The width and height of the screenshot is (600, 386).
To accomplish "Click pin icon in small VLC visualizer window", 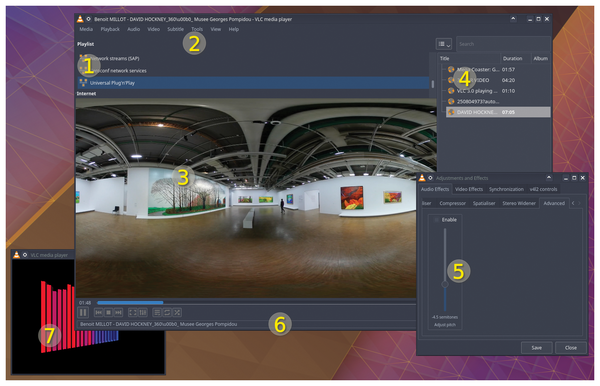I will [x=25, y=255].
